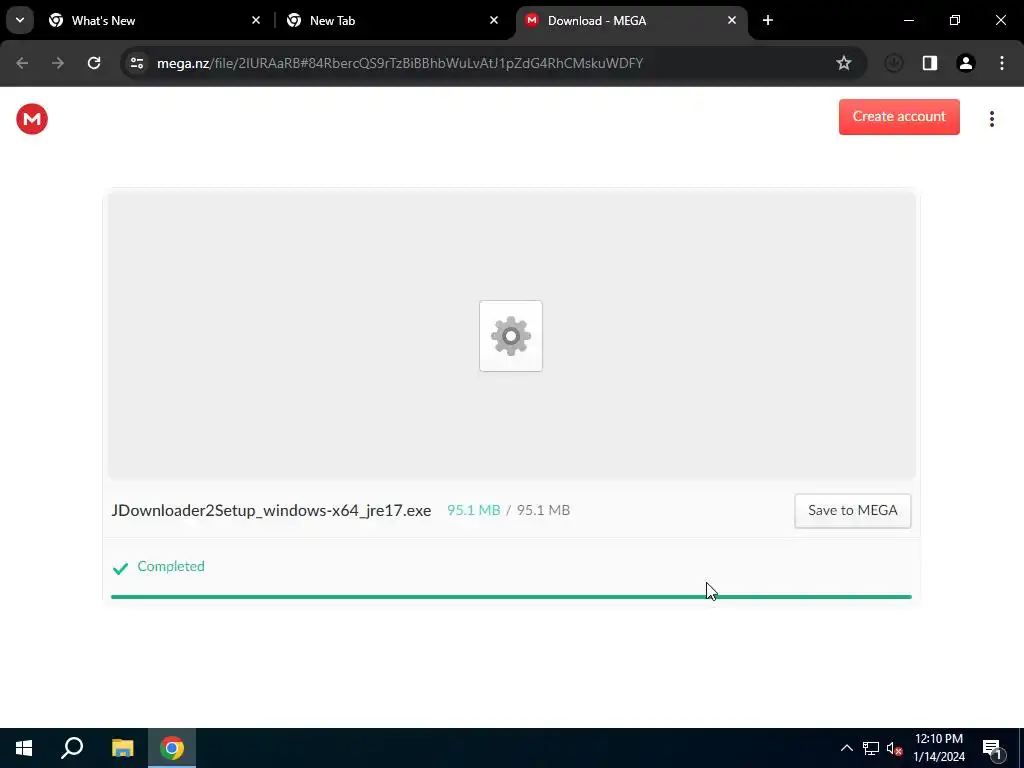The image size is (1024, 768).
Task: Expand the tab search dropdown arrow
Action: [20, 20]
